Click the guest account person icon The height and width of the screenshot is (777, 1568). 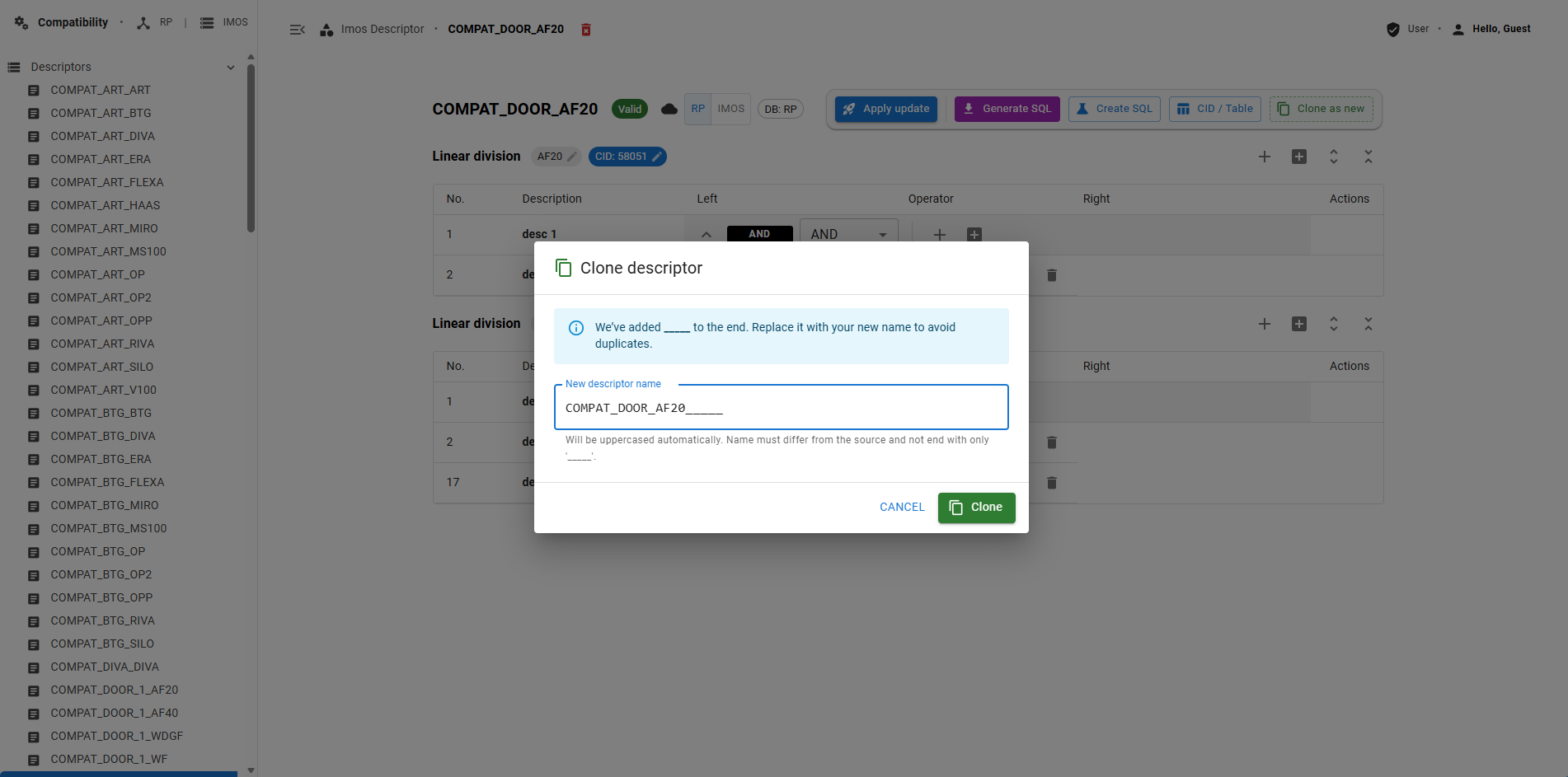1458,30
